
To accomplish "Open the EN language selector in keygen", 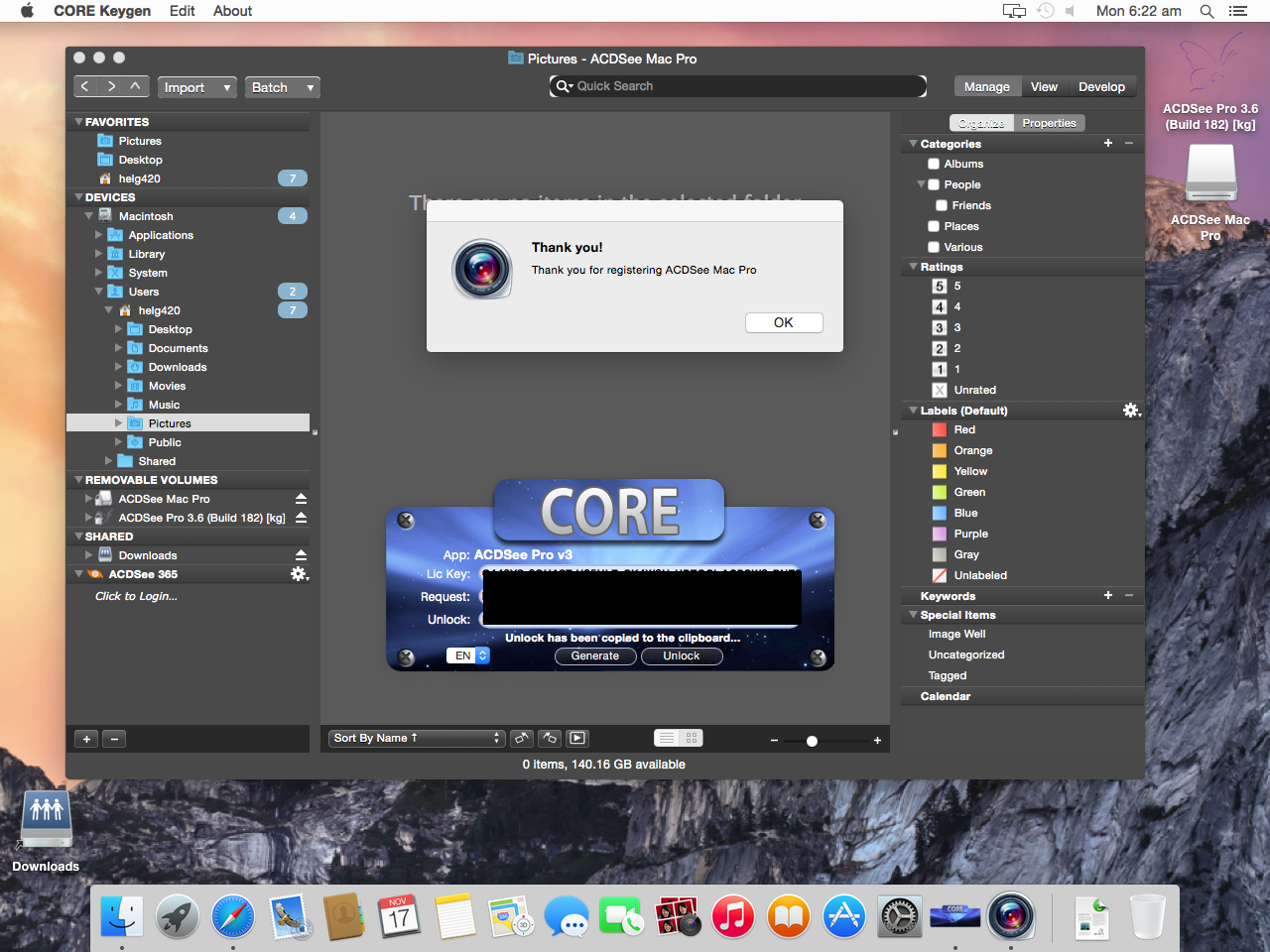I will point(468,655).
